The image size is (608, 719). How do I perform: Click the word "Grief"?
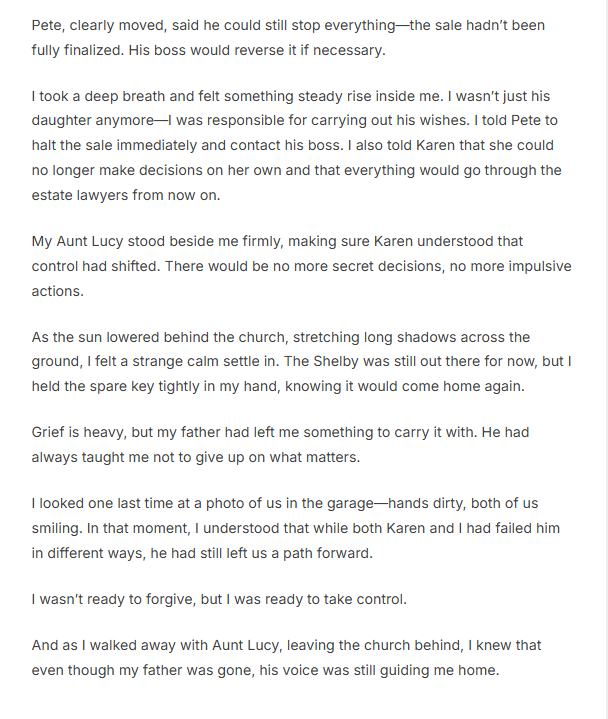(49, 435)
